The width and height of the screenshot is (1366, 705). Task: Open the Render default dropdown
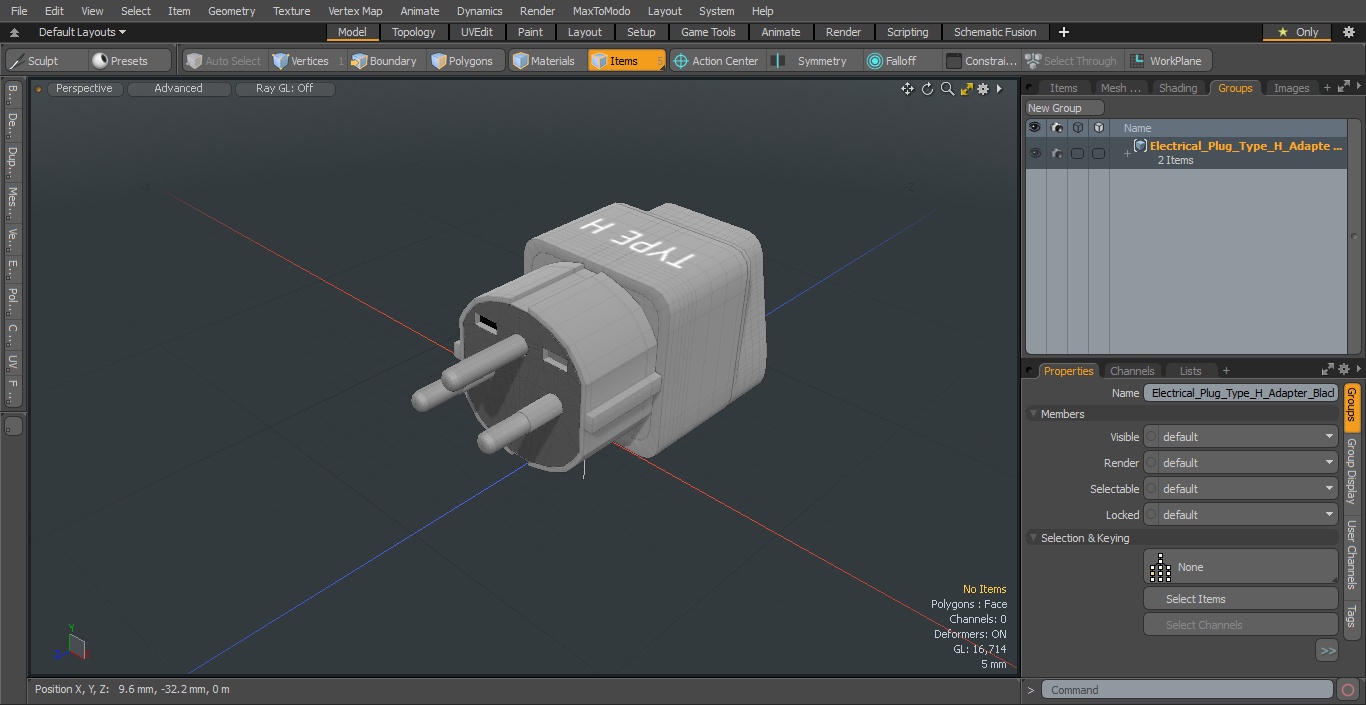point(1248,463)
